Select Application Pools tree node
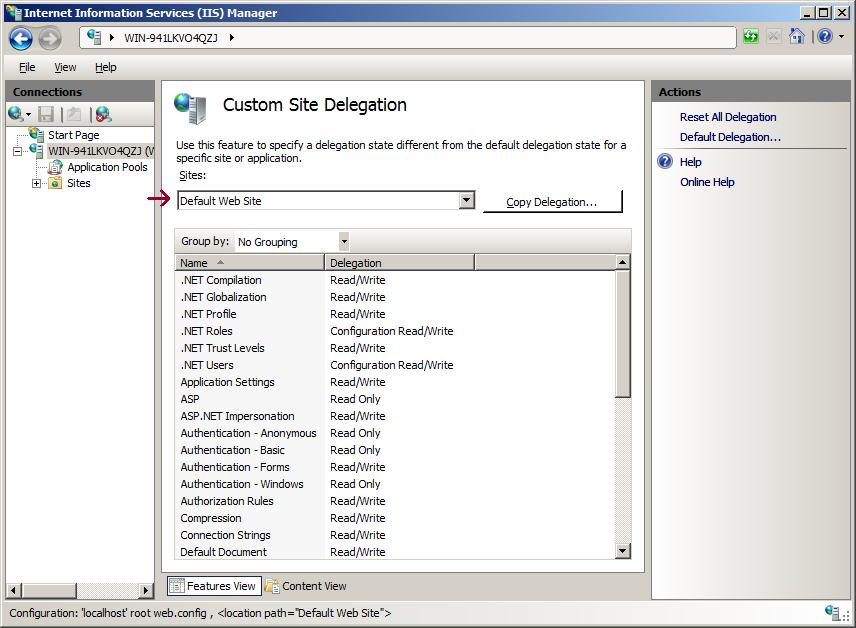The height and width of the screenshot is (628, 856). point(107,167)
